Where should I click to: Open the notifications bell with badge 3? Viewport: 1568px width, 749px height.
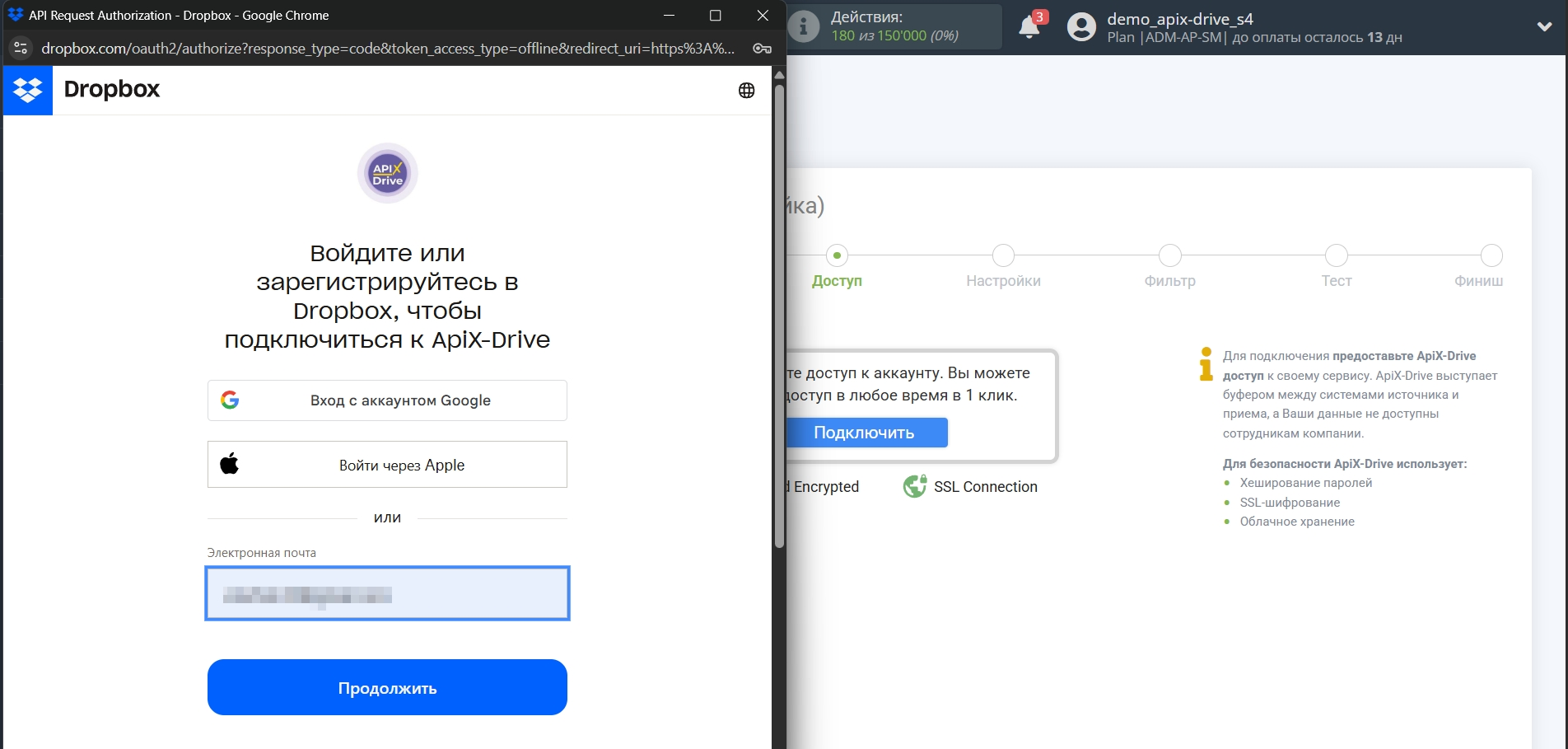click(x=1029, y=26)
